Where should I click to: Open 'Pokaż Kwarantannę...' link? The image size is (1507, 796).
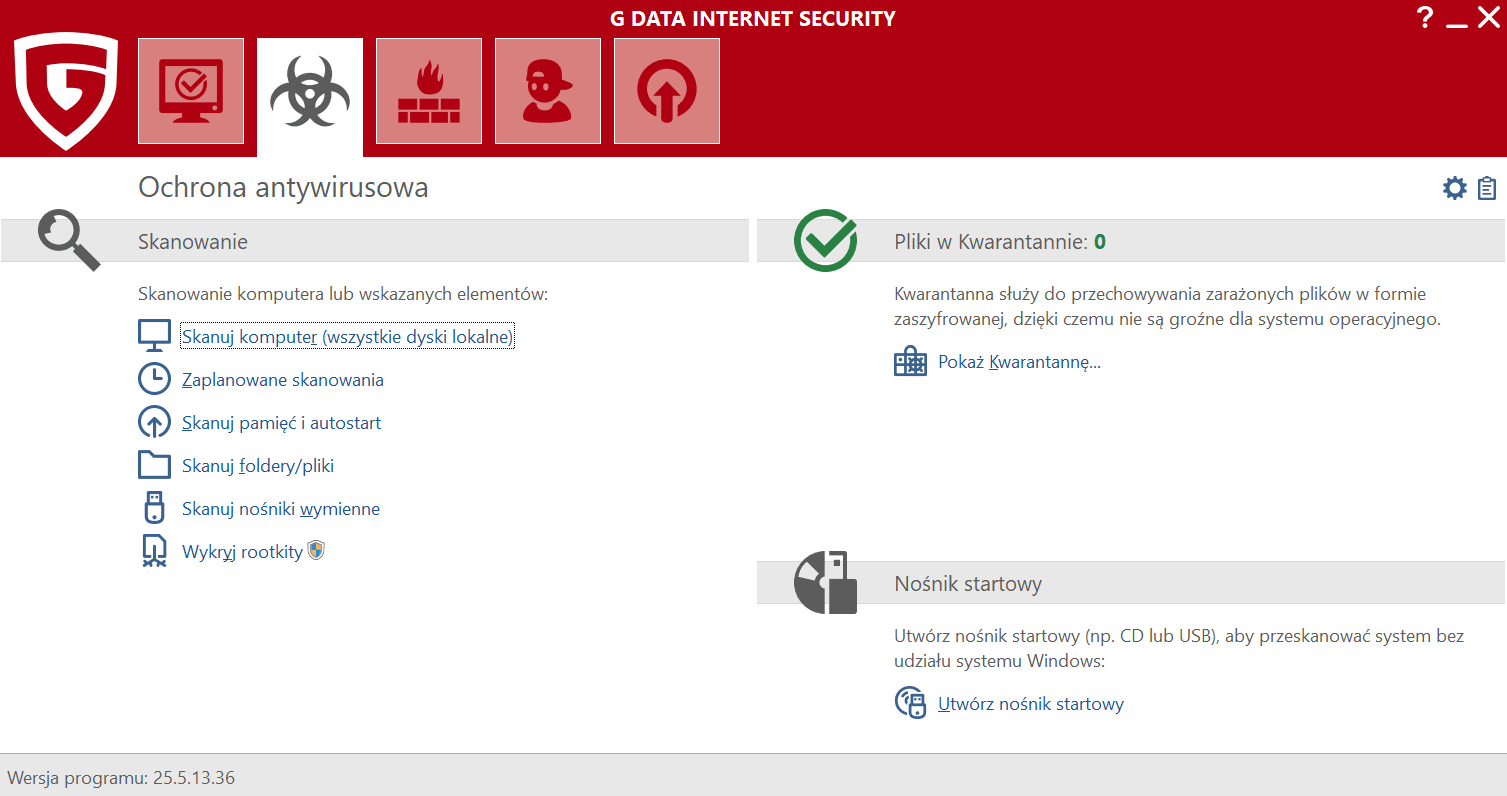pyautogui.click(x=1018, y=362)
